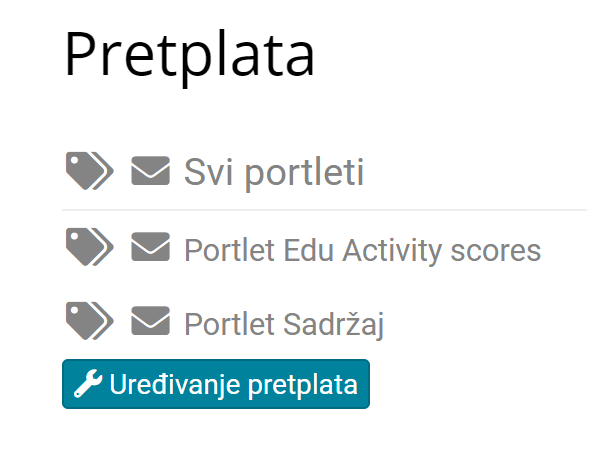This screenshot has height=463, width=609.
Task: Click the tags icon beside Portlet Sadržaj
Action: pyautogui.click(x=90, y=321)
